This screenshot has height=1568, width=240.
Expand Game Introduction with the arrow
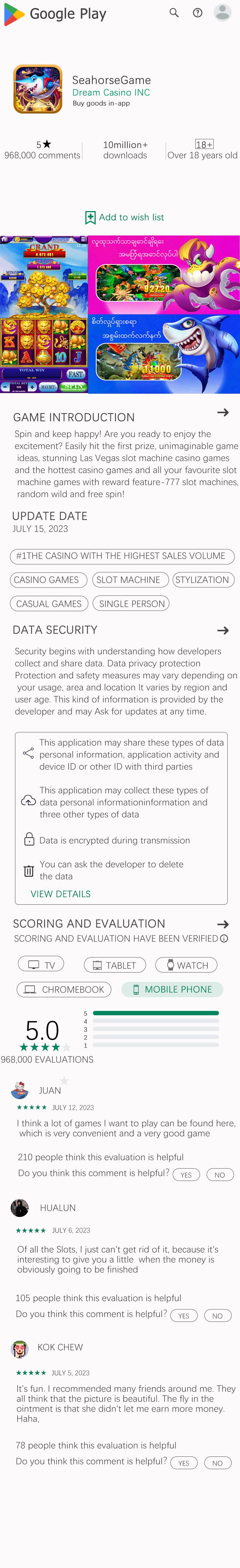tap(223, 412)
